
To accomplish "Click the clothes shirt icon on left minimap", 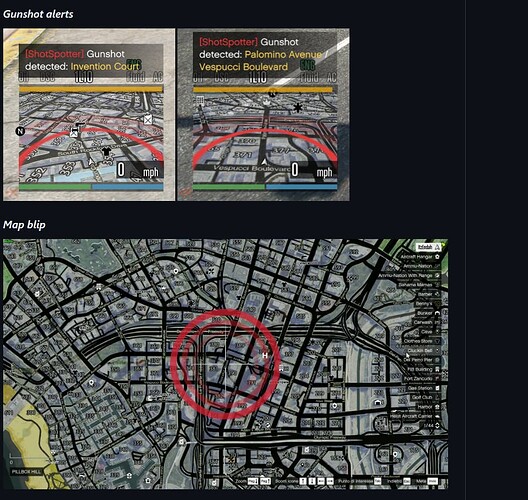I will (106, 152).
